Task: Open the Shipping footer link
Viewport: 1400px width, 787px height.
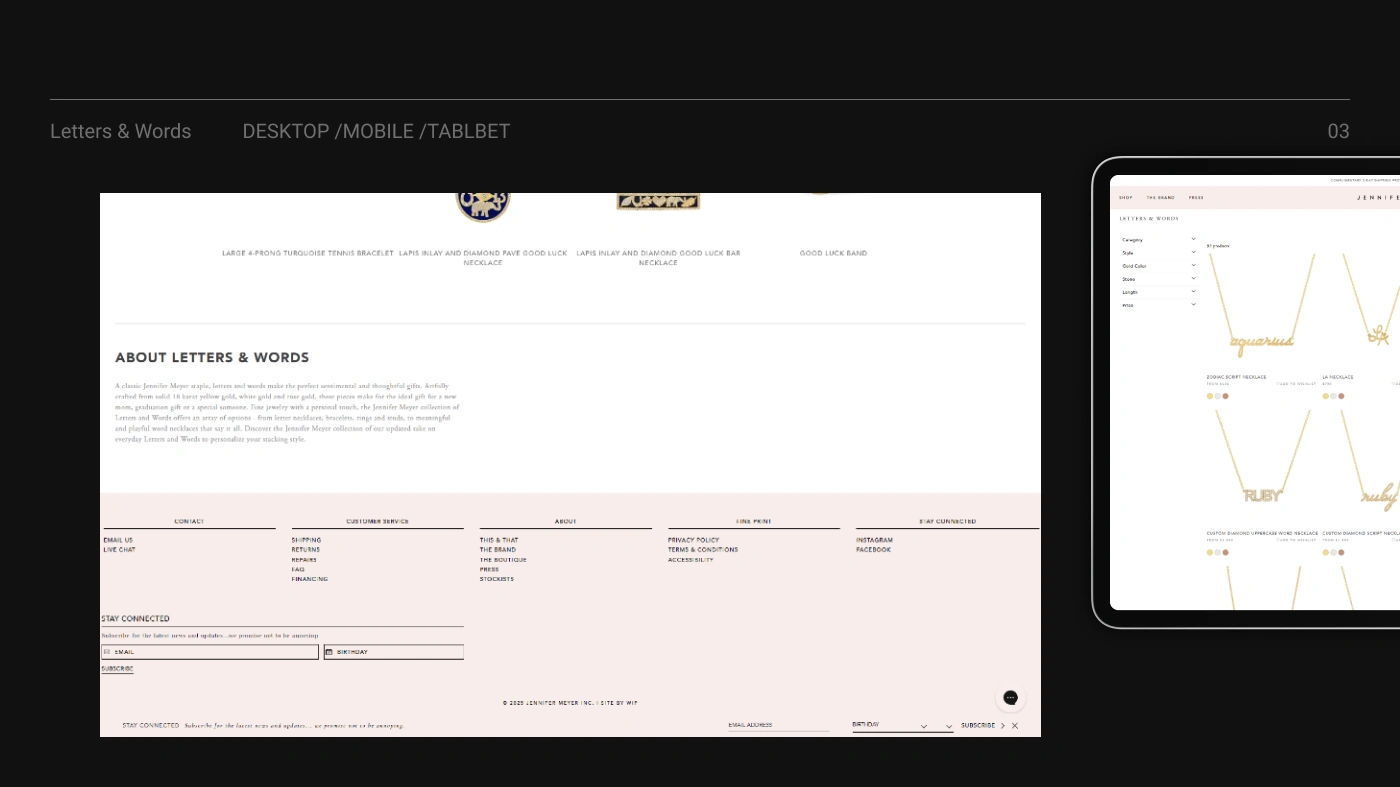Action: [x=306, y=540]
